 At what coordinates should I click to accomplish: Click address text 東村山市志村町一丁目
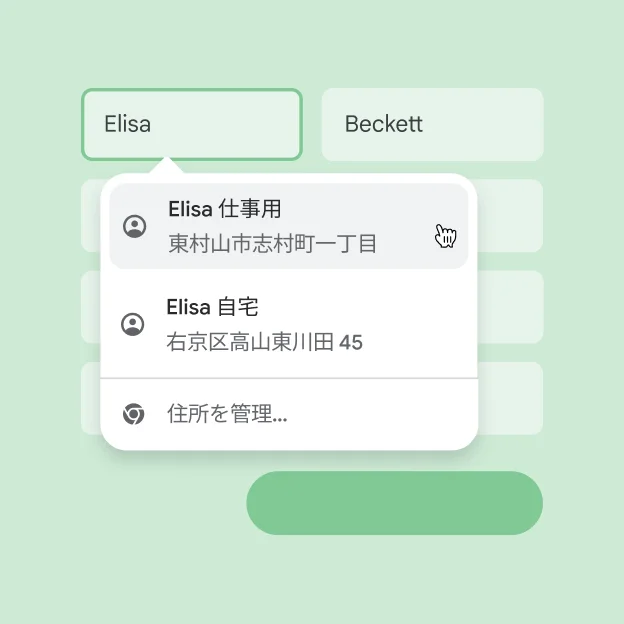272,243
